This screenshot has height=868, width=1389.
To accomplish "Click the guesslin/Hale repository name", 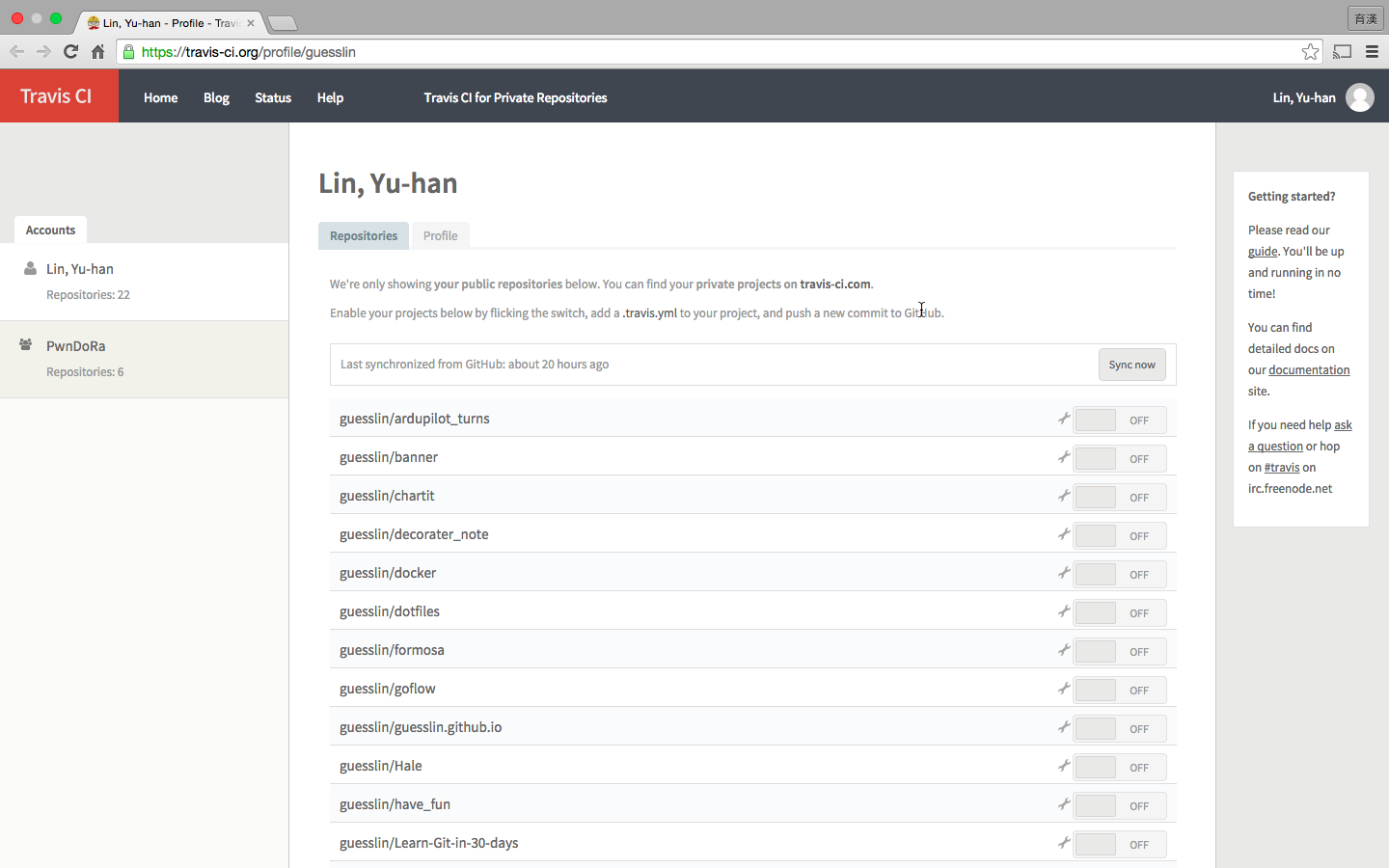I will tap(381, 766).
